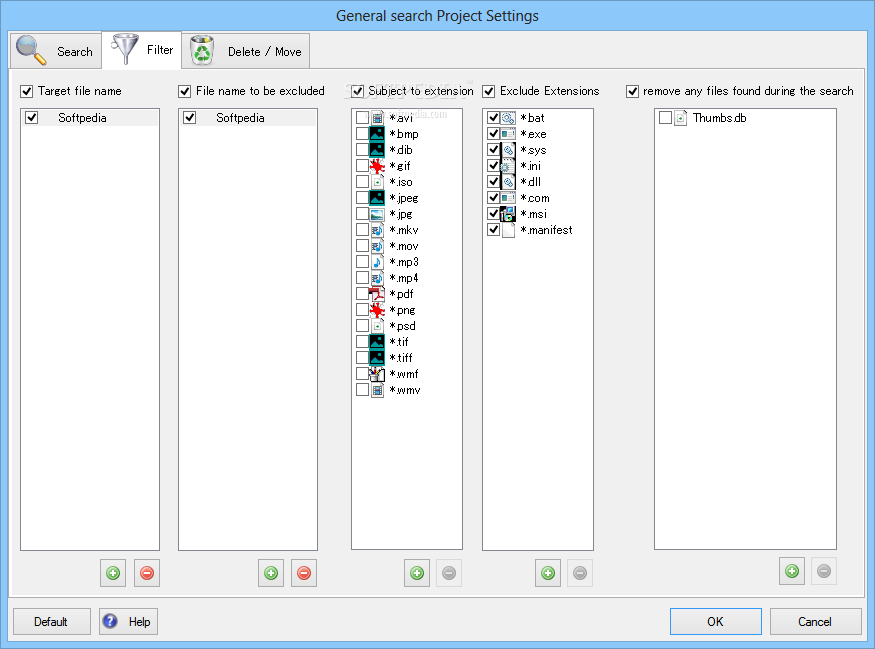The width and height of the screenshot is (875, 649).
Task: Switch to the Search tab
Action: pyautogui.click(x=56, y=51)
